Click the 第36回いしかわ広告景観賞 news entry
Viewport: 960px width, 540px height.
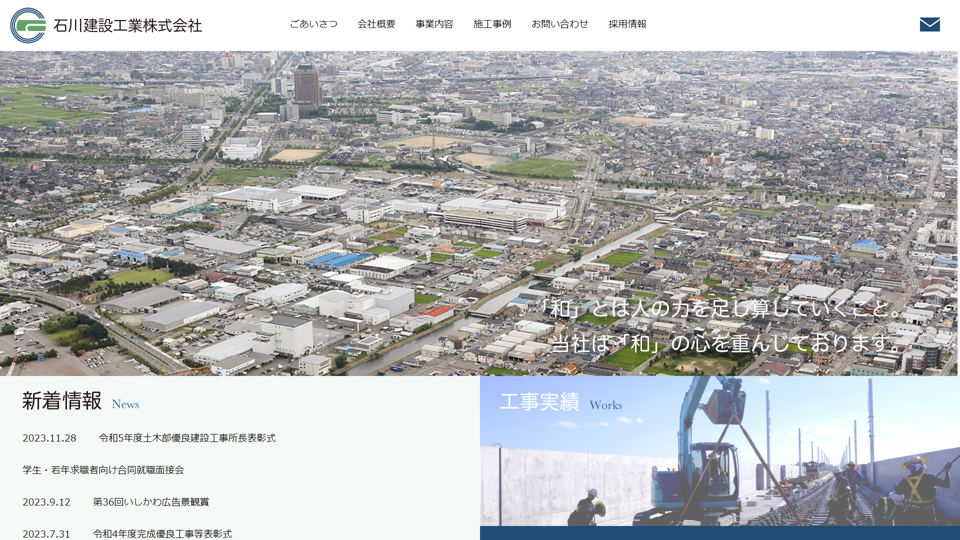point(151,502)
